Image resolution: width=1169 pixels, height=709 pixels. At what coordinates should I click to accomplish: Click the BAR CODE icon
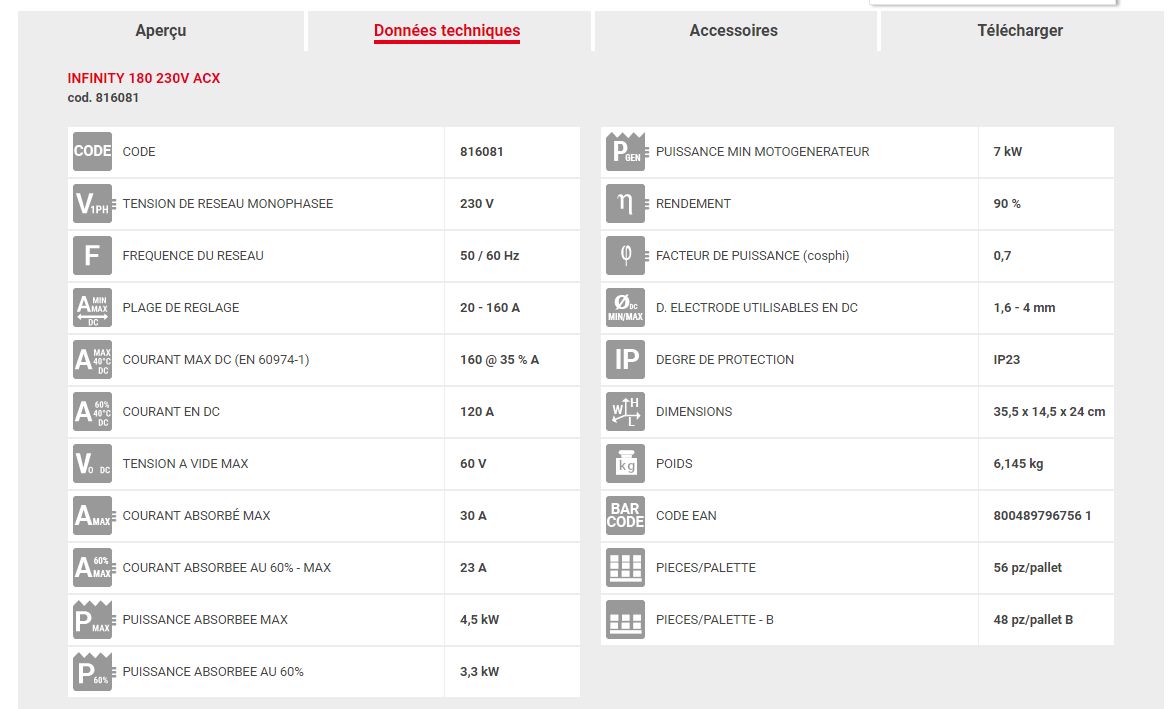626,516
